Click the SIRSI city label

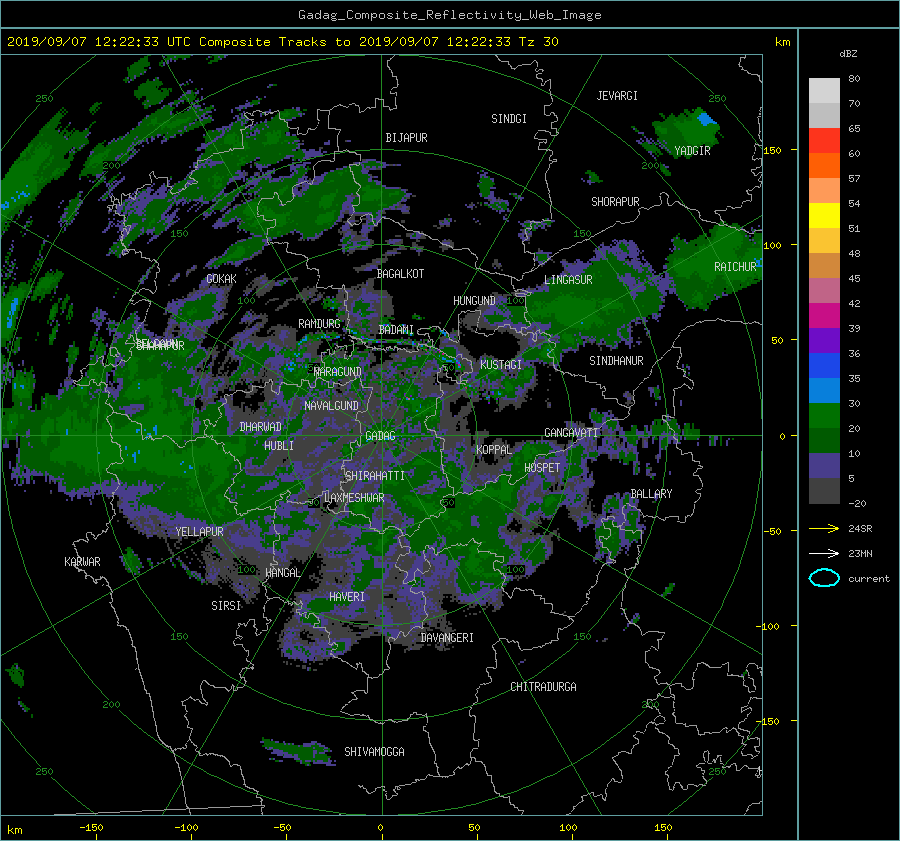(226, 606)
